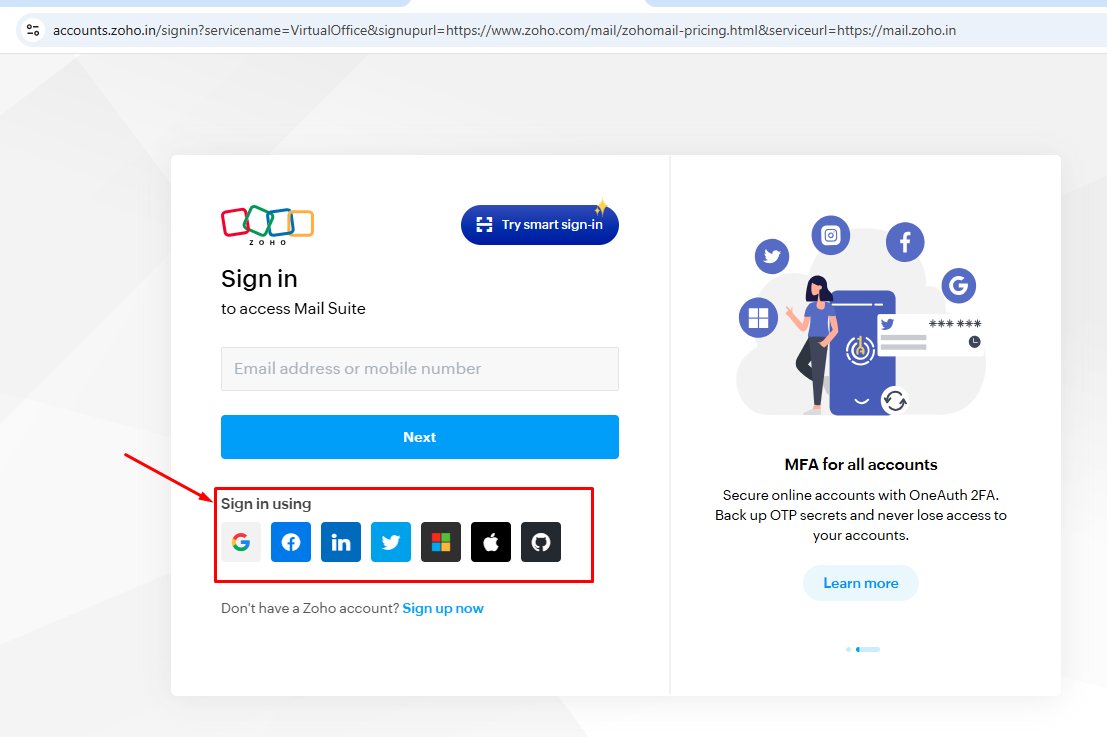Click Try smart sign-in button
Image resolution: width=1107 pixels, height=737 pixels.
pos(540,224)
